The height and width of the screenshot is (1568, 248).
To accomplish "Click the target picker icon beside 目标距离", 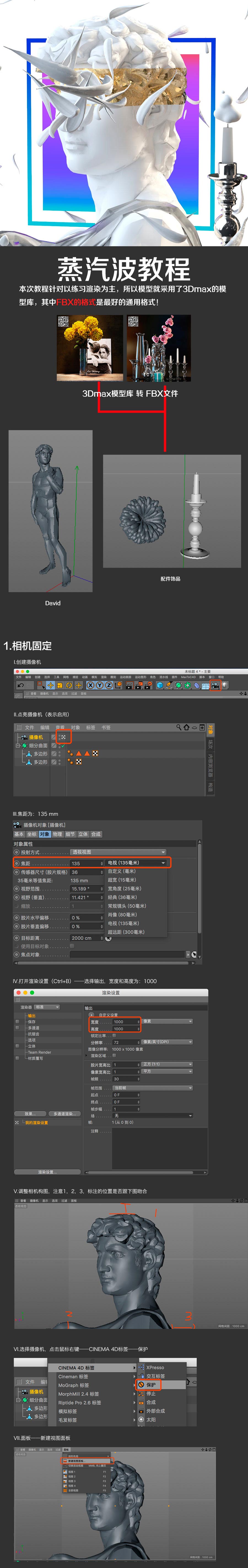I will click(109, 937).
